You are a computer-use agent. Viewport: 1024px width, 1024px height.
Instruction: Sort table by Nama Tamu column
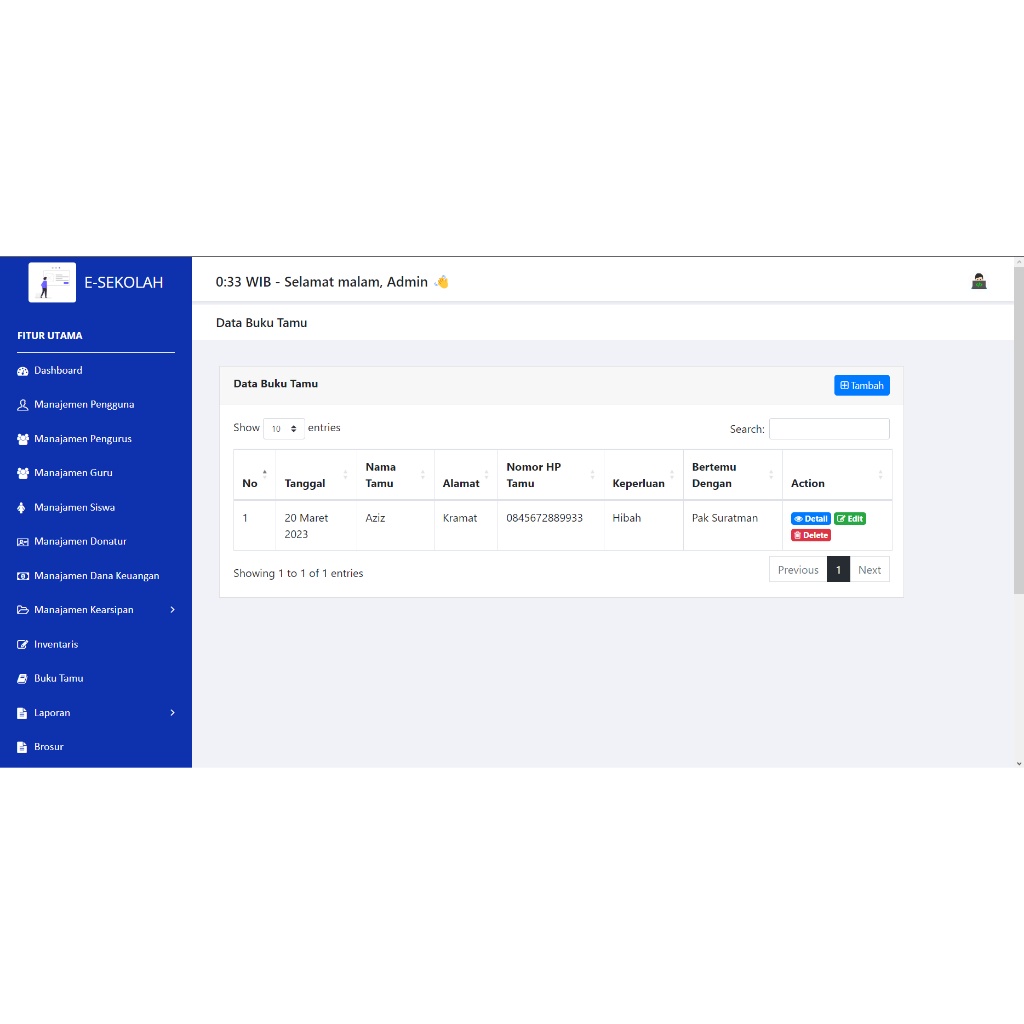tap(396, 475)
